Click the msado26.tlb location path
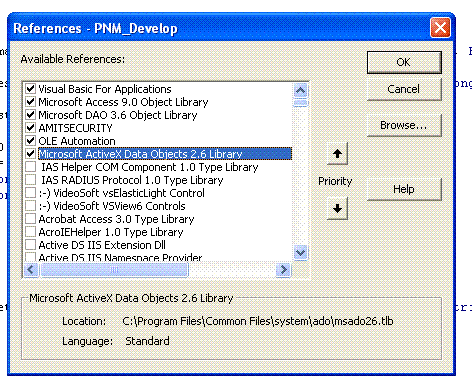Screen dimensions: 472x387 point(258,321)
